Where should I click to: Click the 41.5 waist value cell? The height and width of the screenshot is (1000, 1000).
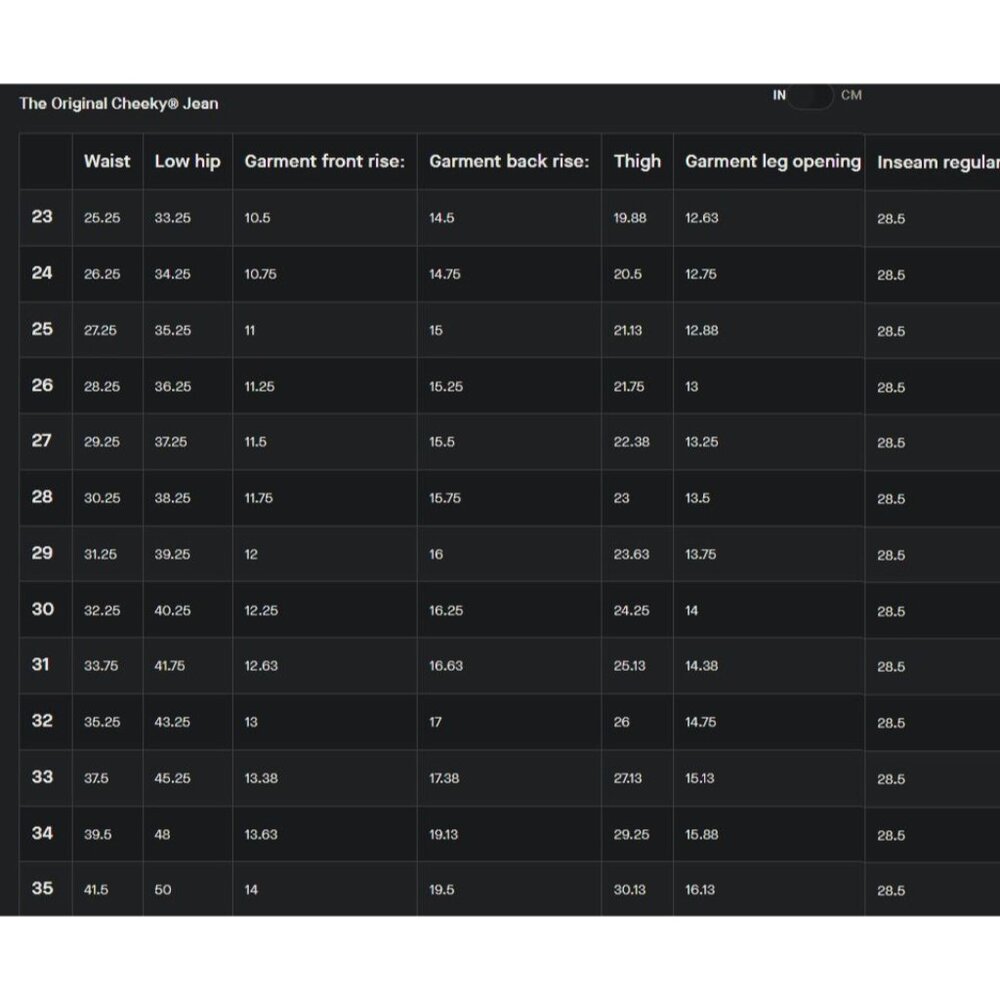(x=97, y=889)
